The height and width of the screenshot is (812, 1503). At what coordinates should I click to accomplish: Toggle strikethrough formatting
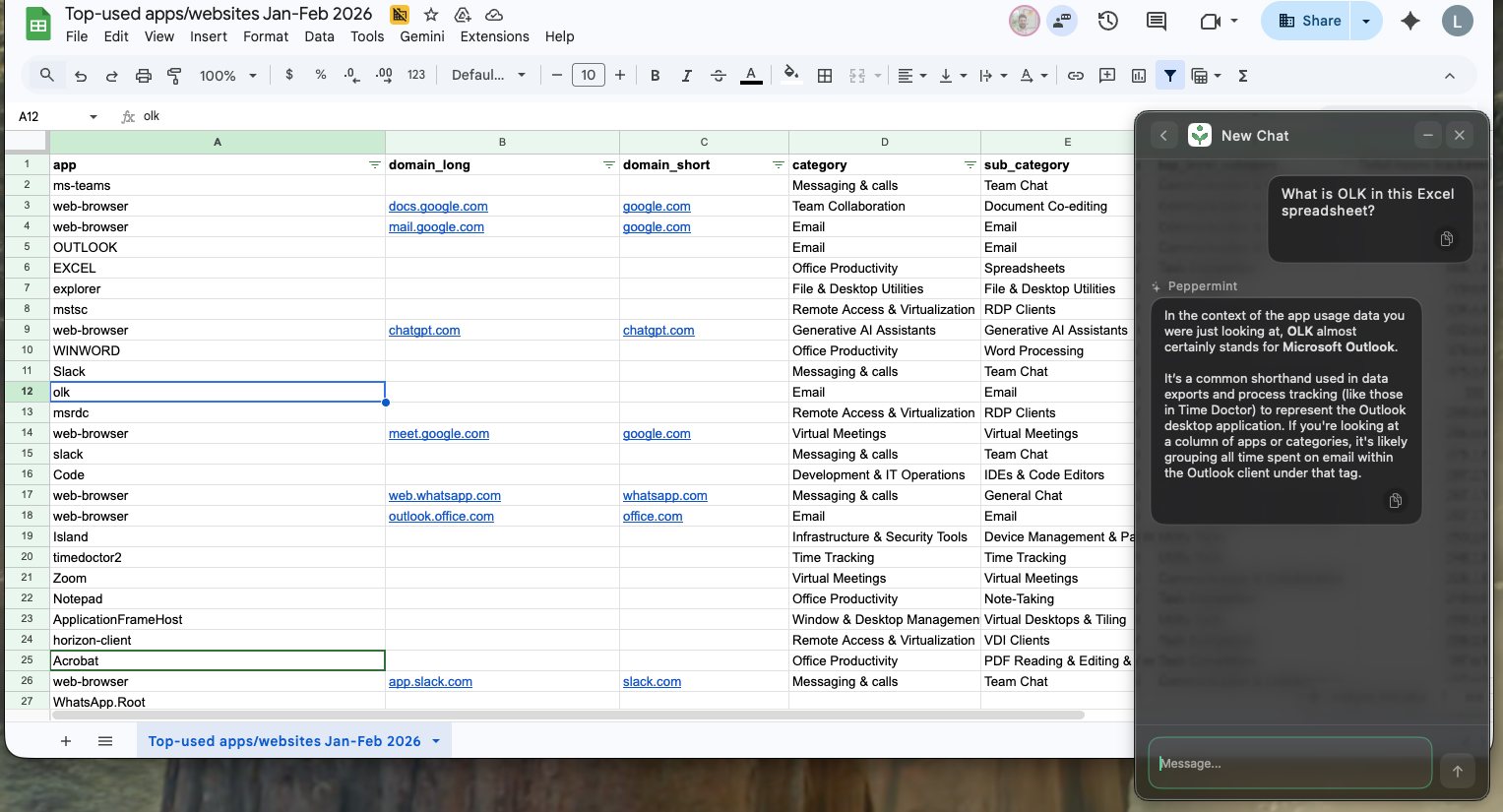coord(719,75)
